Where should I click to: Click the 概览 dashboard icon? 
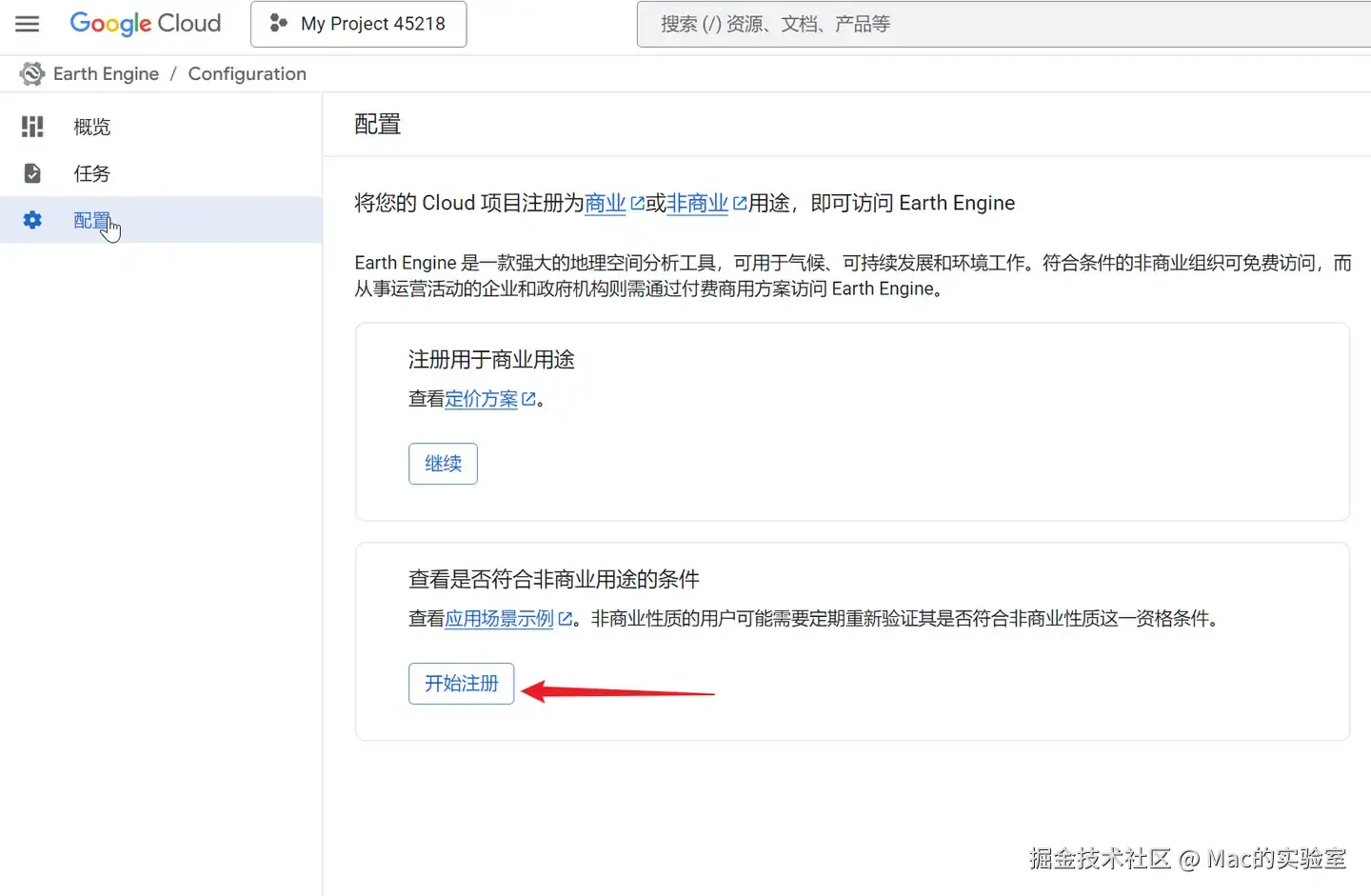[x=32, y=127]
